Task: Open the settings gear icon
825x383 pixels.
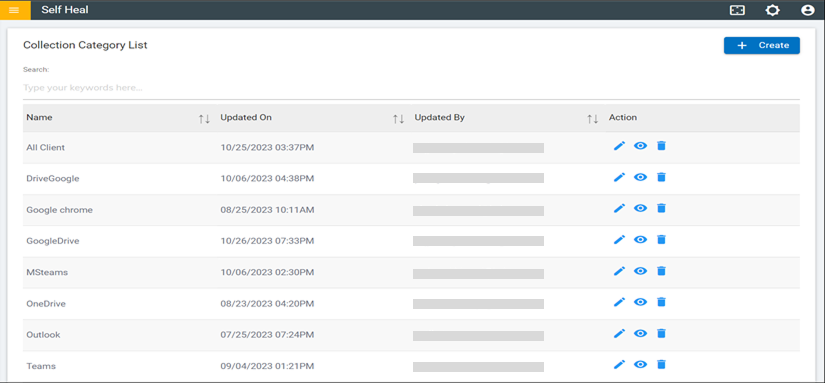Action: point(772,10)
